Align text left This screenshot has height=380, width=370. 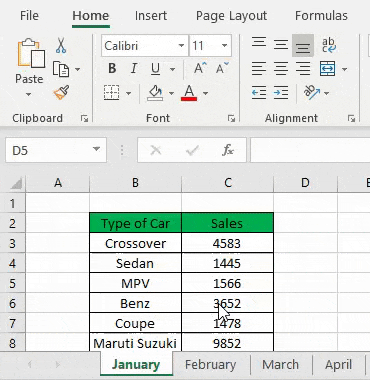point(259,69)
